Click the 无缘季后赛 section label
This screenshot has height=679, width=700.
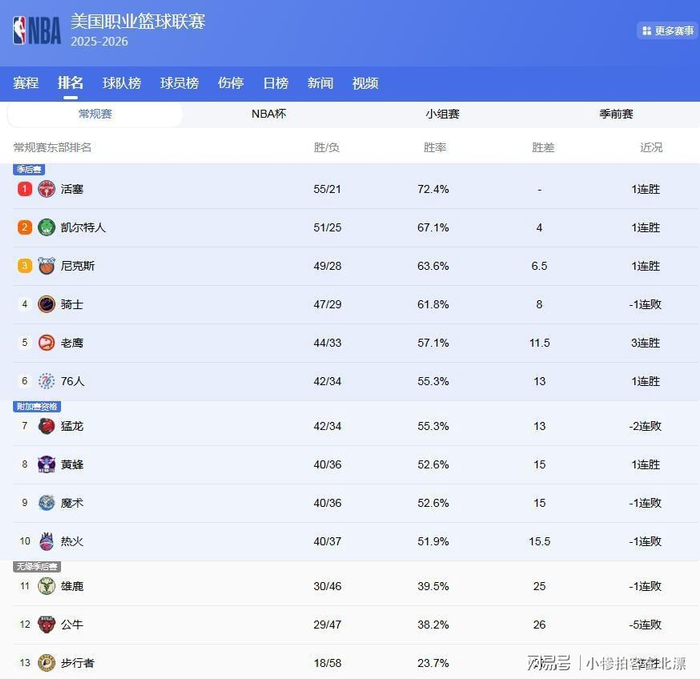(37, 567)
